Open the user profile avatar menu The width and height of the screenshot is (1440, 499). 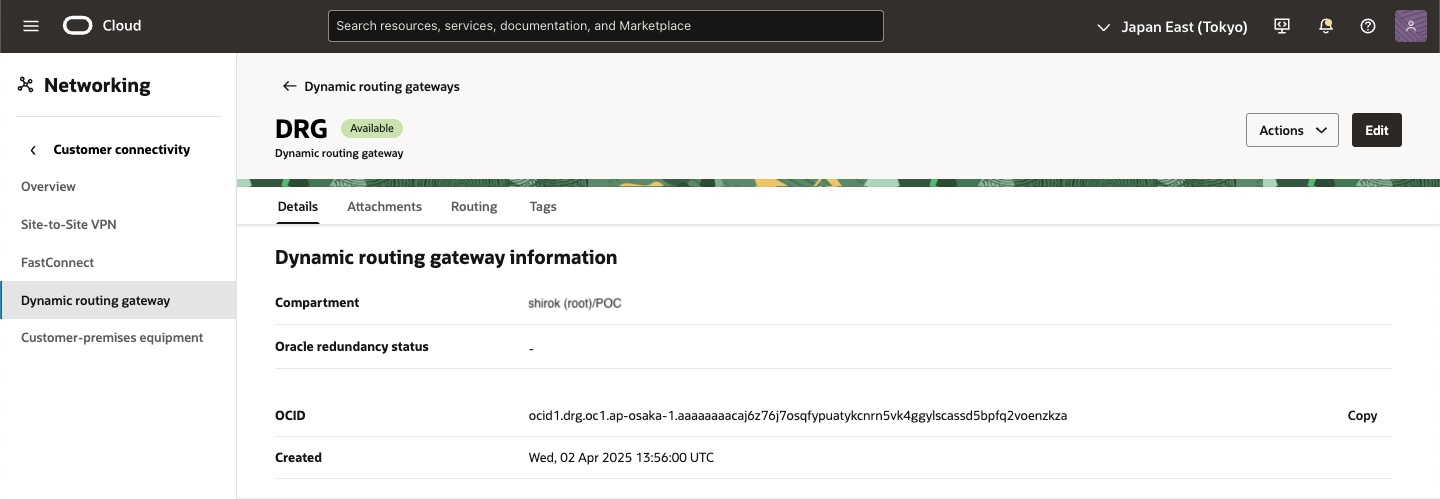click(1410, 26)
